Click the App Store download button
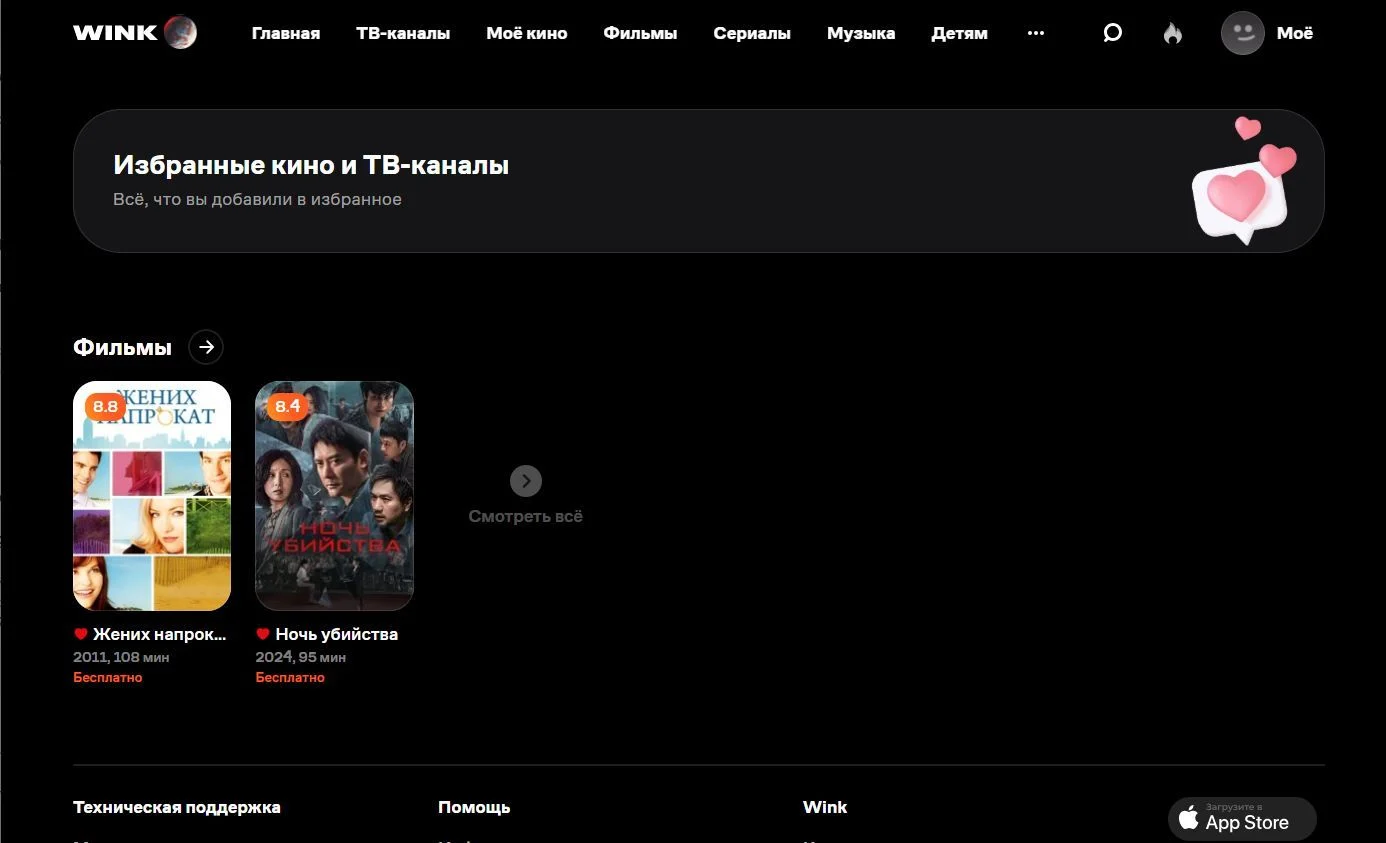The image size is (1386, 843). tap(1242, 819)
